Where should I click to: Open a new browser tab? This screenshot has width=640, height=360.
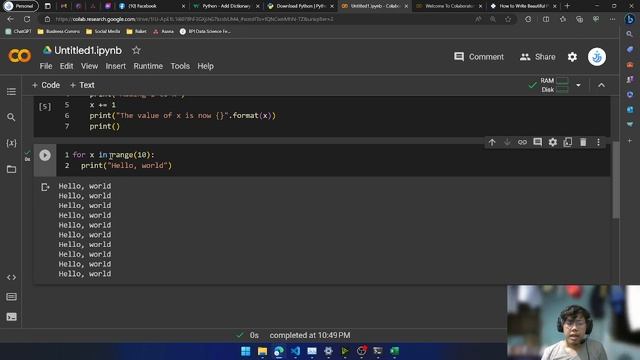tap(567, 6)
